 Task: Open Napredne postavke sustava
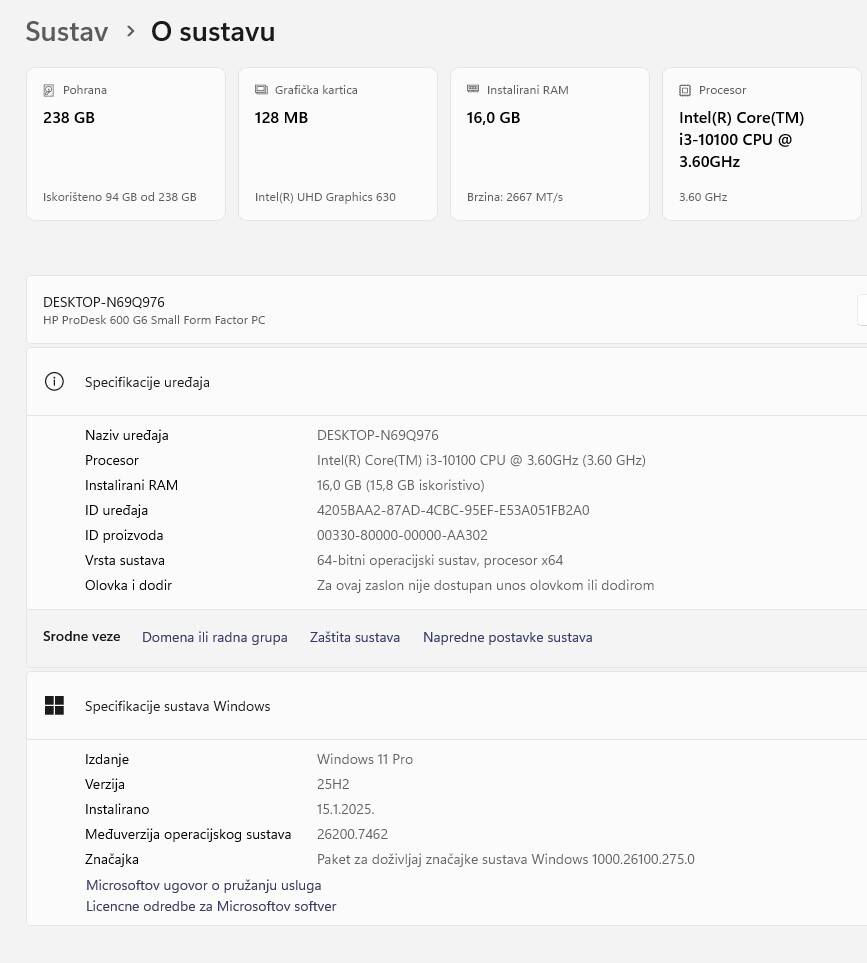pos(507,637)
